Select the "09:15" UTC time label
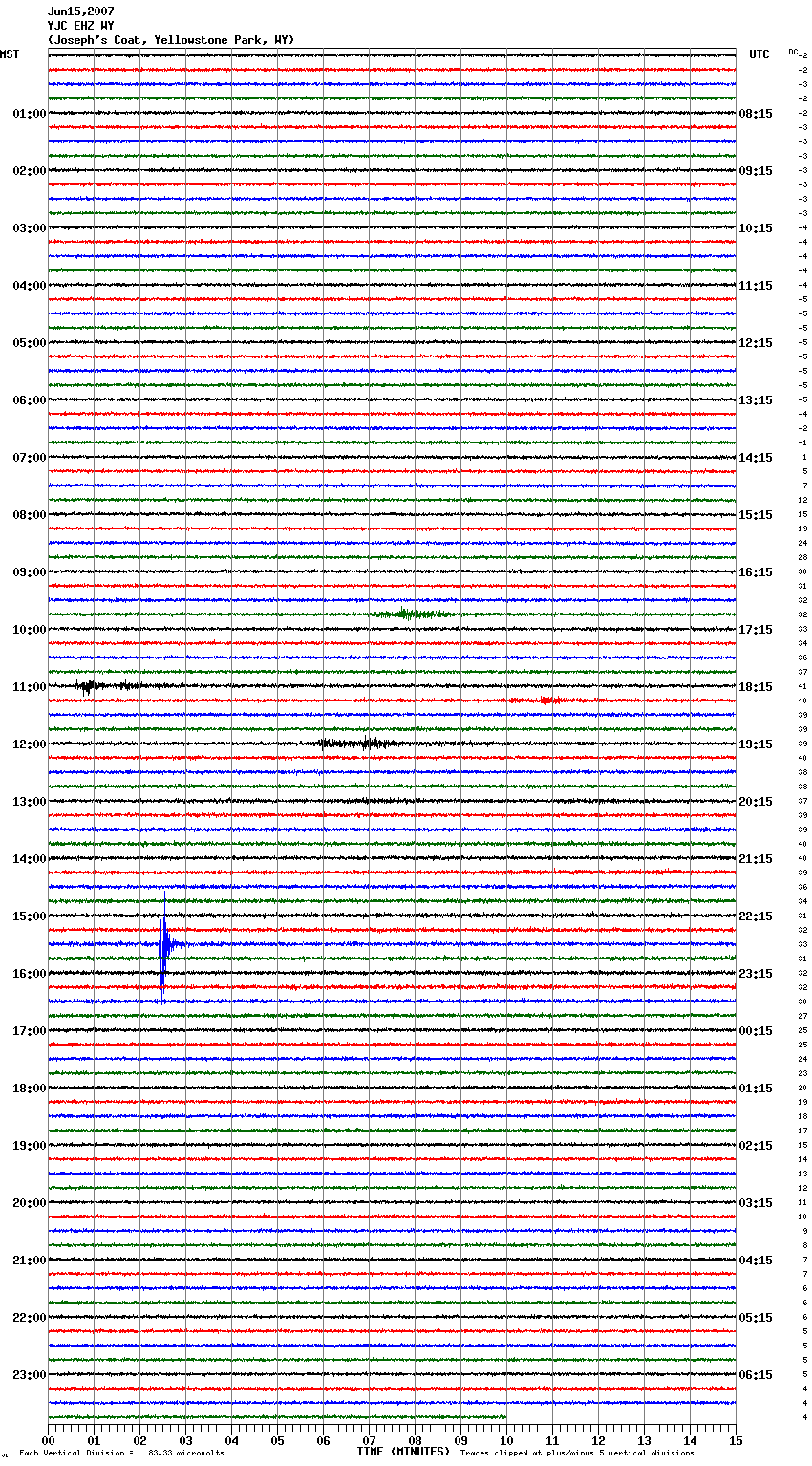 (756, 171)
